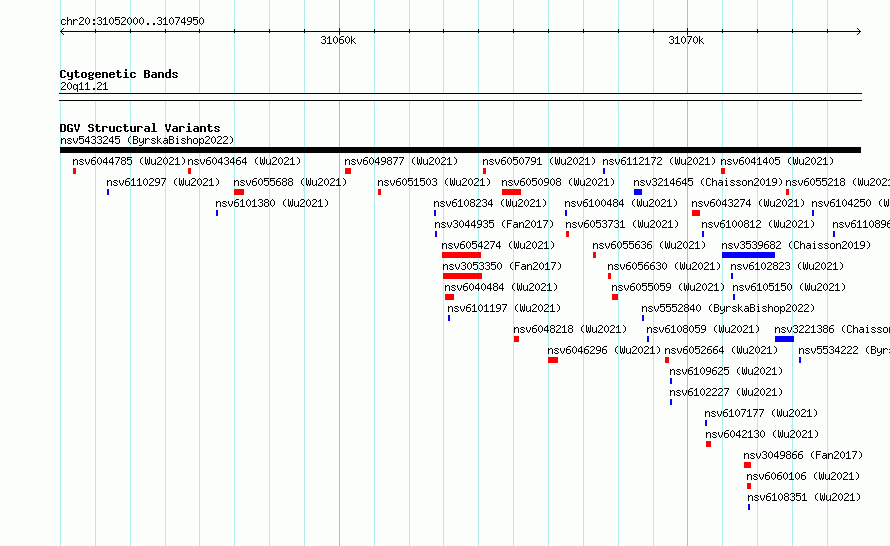
Task: Open nsv6055059 (Wu2021) label
Action: (x=668, y=287)
